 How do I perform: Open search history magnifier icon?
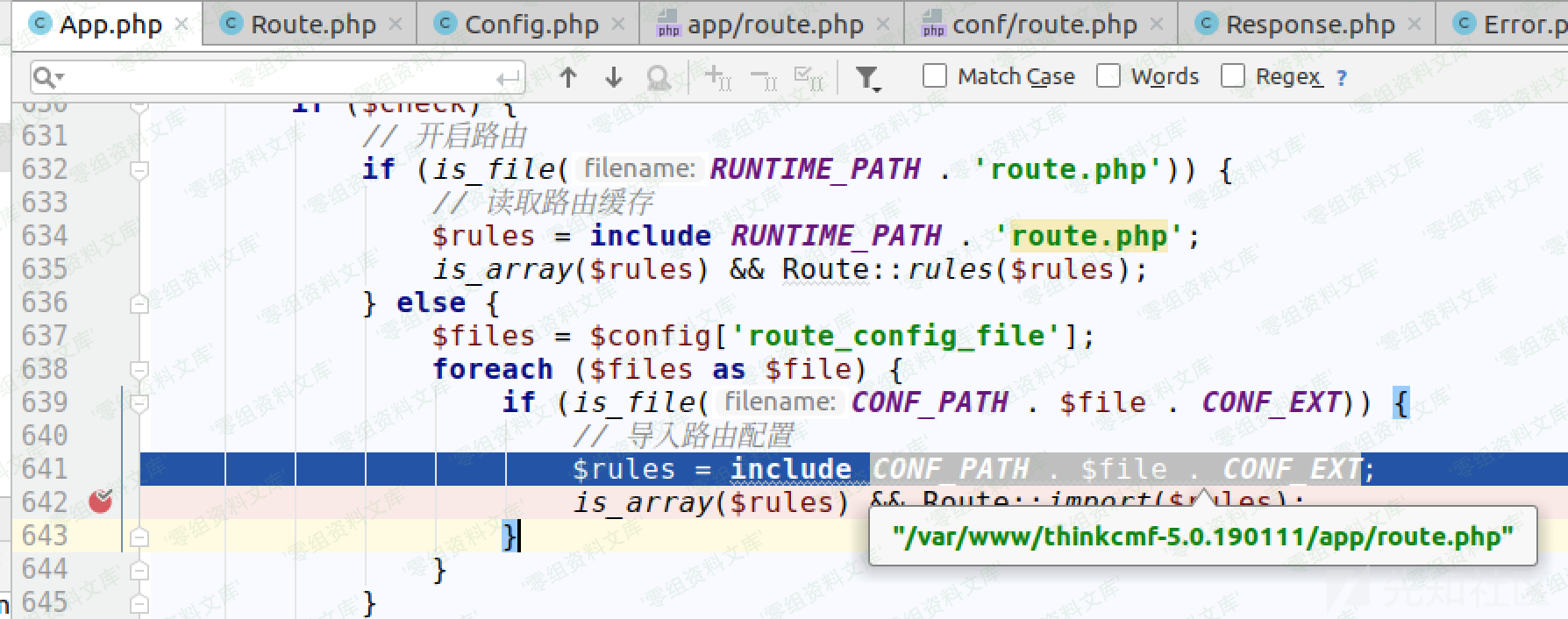pyautogui.click(x=47, y=77)
